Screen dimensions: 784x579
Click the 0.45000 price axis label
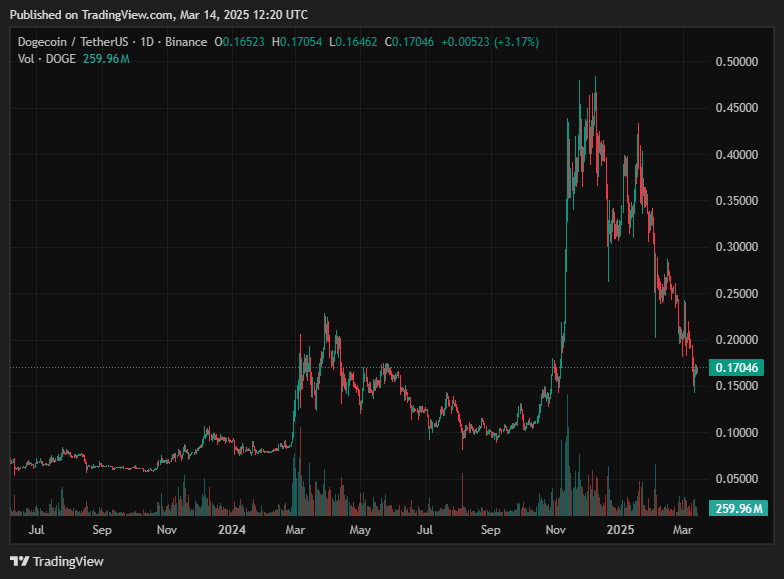pyautogui.click(x=736, y=108)
